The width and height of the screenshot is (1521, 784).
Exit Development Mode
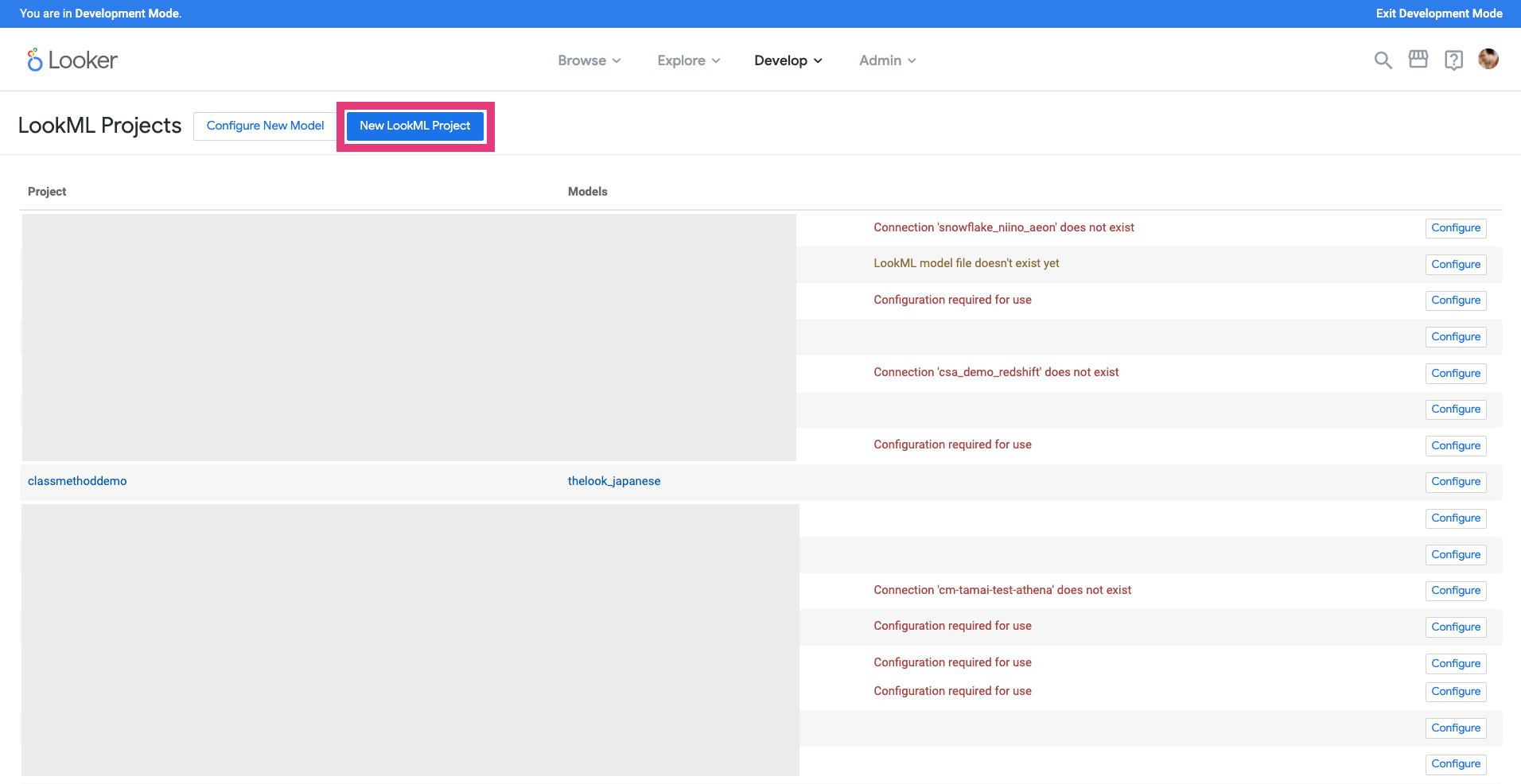[x=1438, y=14]
